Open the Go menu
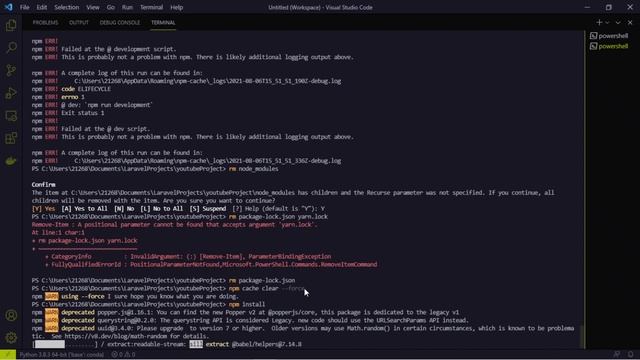 [111, 7]
